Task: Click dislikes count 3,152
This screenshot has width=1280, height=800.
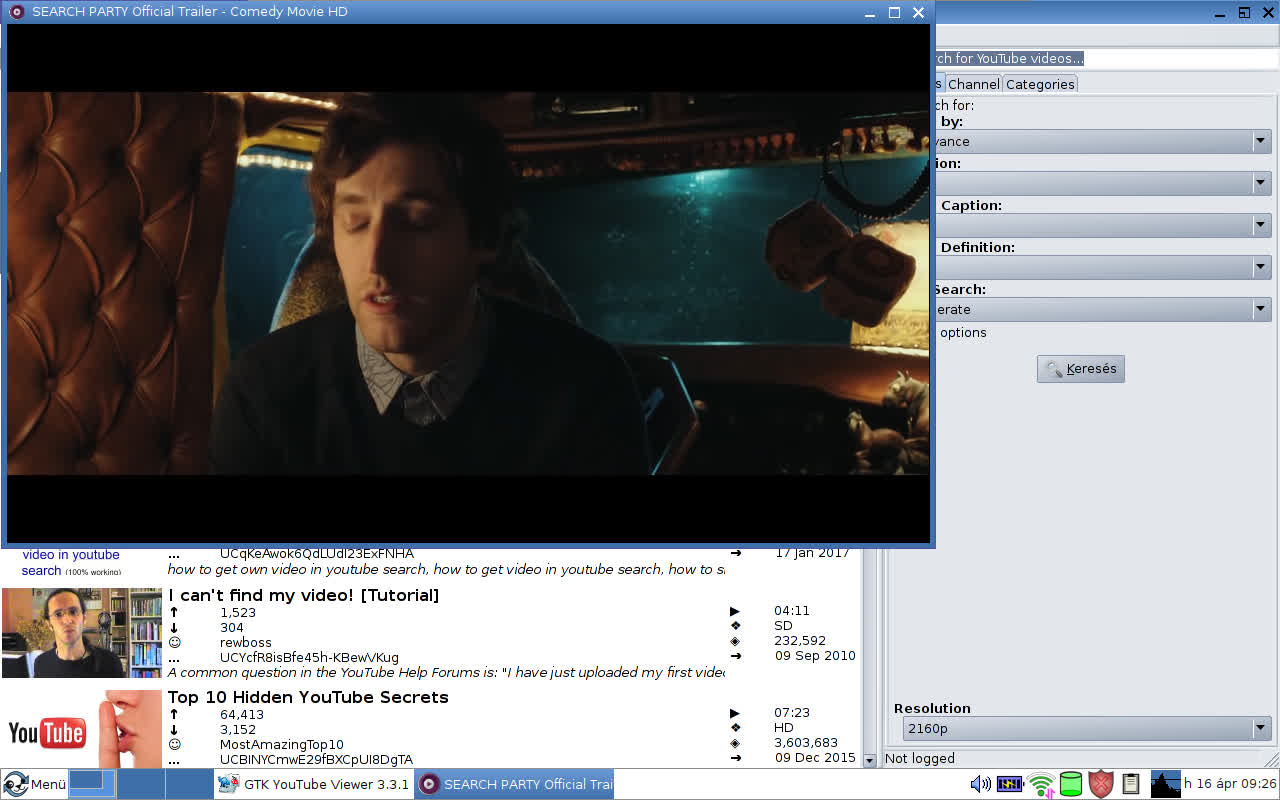Action: pos(238,729)
